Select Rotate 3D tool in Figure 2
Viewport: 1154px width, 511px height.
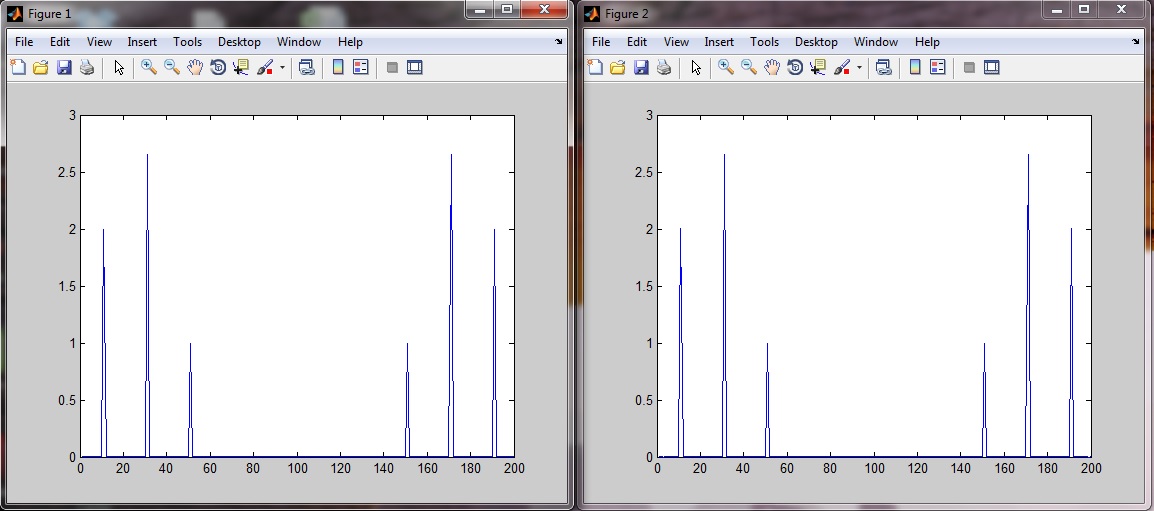(795, 68)
